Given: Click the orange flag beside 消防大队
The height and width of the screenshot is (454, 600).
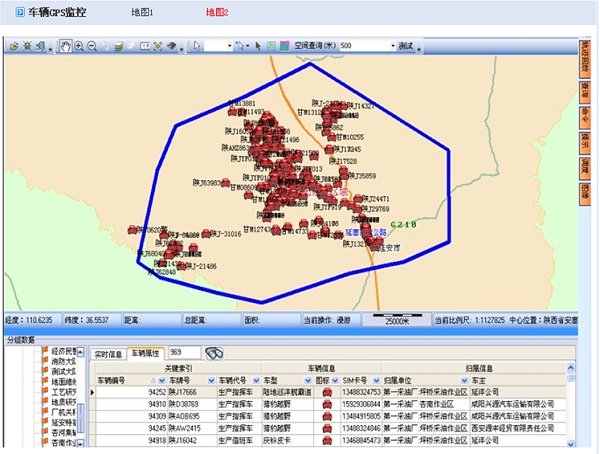Looking at the screenshot, I should 45,361.
